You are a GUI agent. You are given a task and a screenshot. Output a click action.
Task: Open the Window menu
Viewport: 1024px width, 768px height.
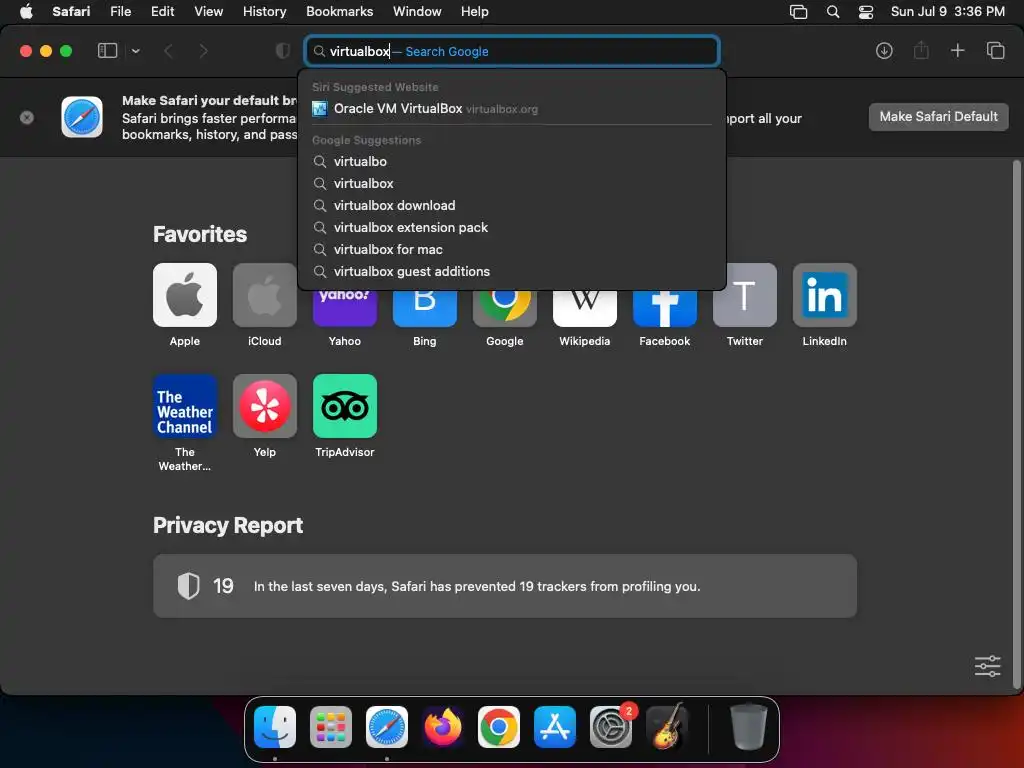(x=417, y=11)
